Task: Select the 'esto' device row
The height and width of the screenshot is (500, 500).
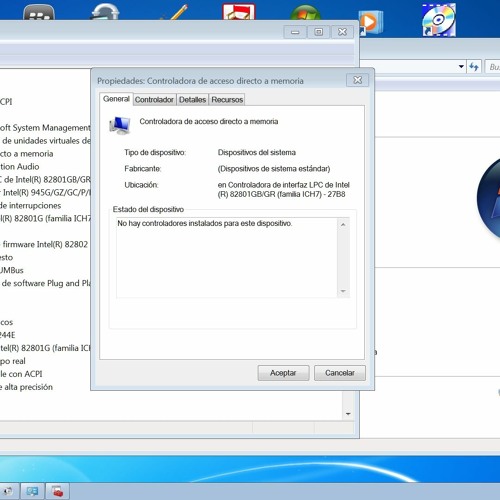Action: tap(6, 257)
